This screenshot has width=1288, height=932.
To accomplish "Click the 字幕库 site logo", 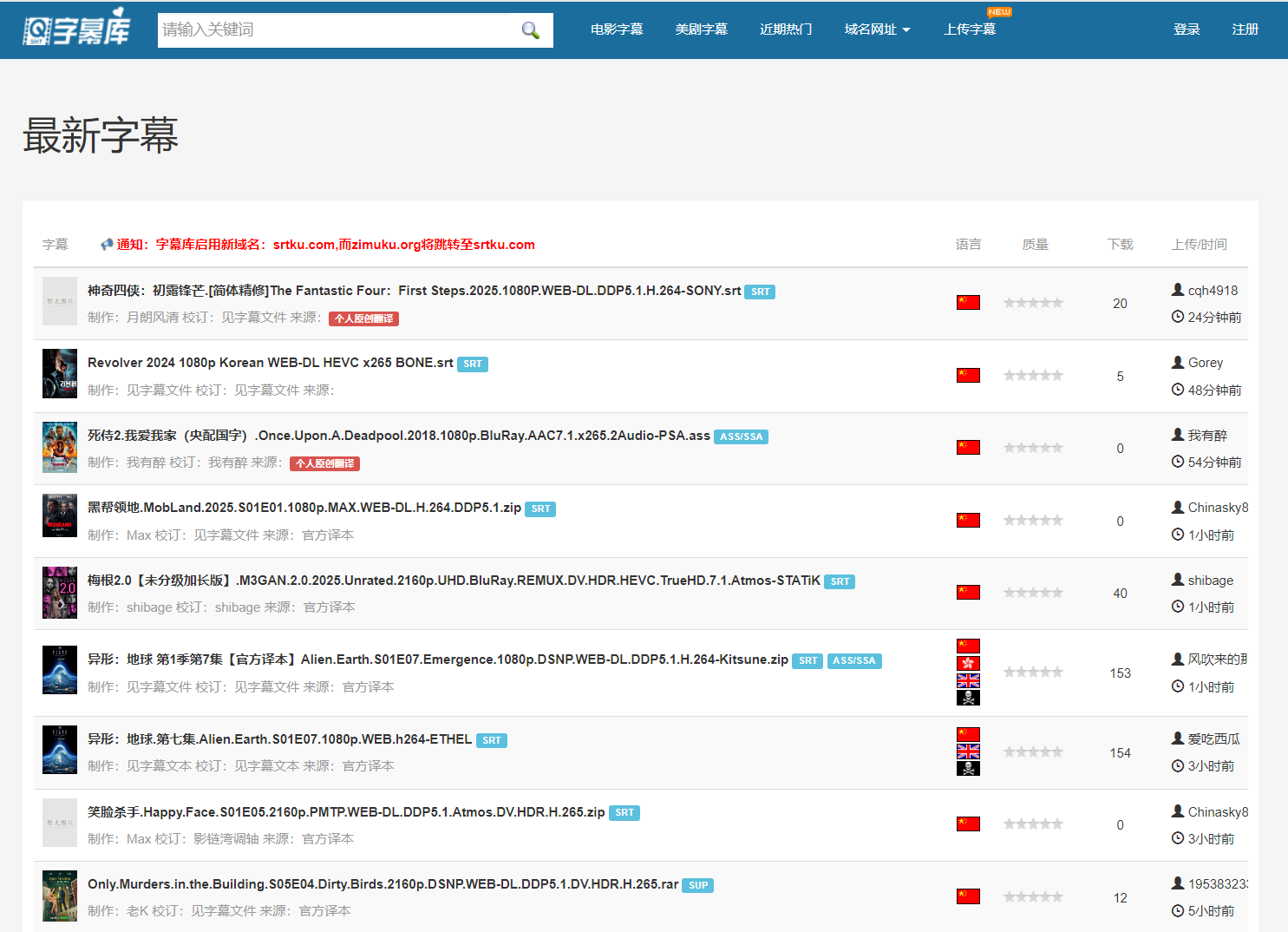I will point(76,30).
